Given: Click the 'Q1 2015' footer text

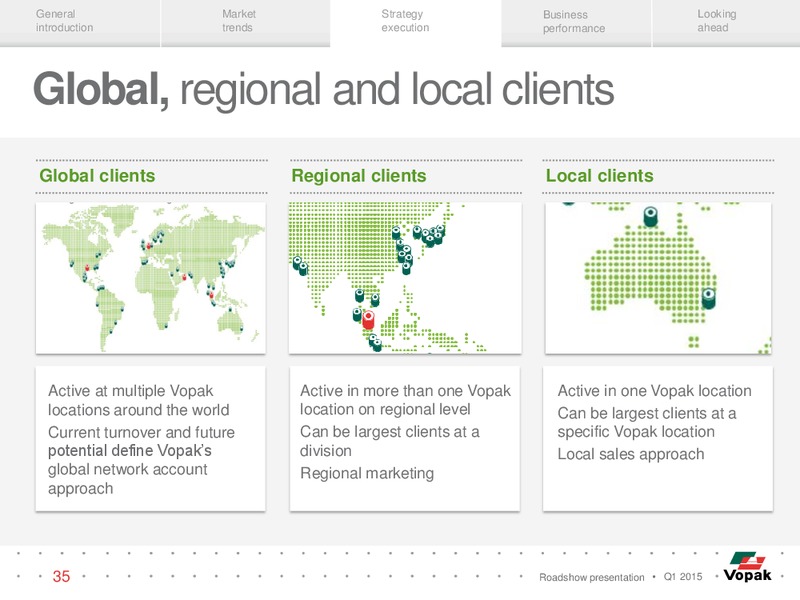Looking at the screenshot, I should point(683,577).
